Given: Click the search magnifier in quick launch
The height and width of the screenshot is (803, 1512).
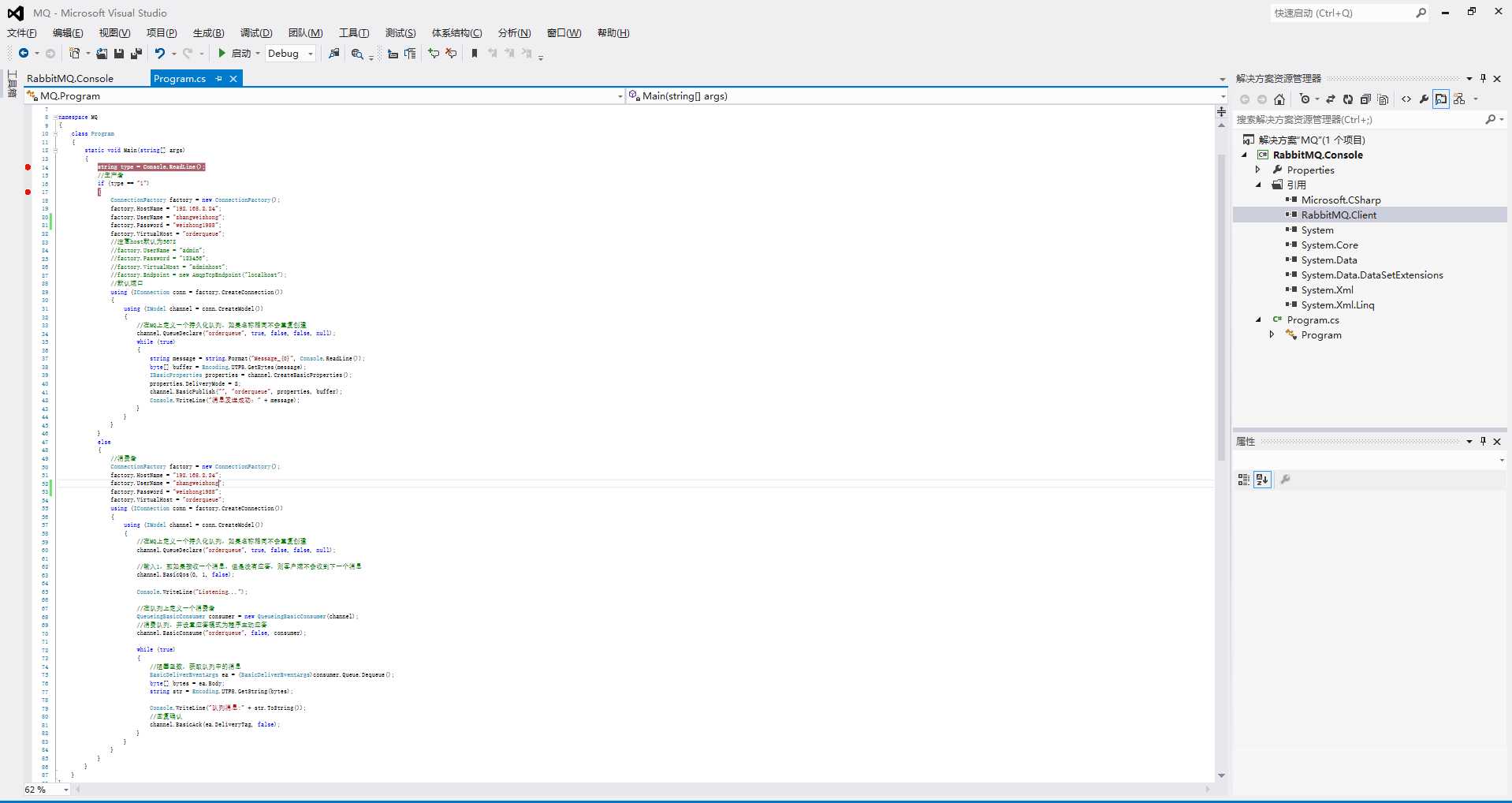Looking at the screenshot, I should pos(1421,13).
